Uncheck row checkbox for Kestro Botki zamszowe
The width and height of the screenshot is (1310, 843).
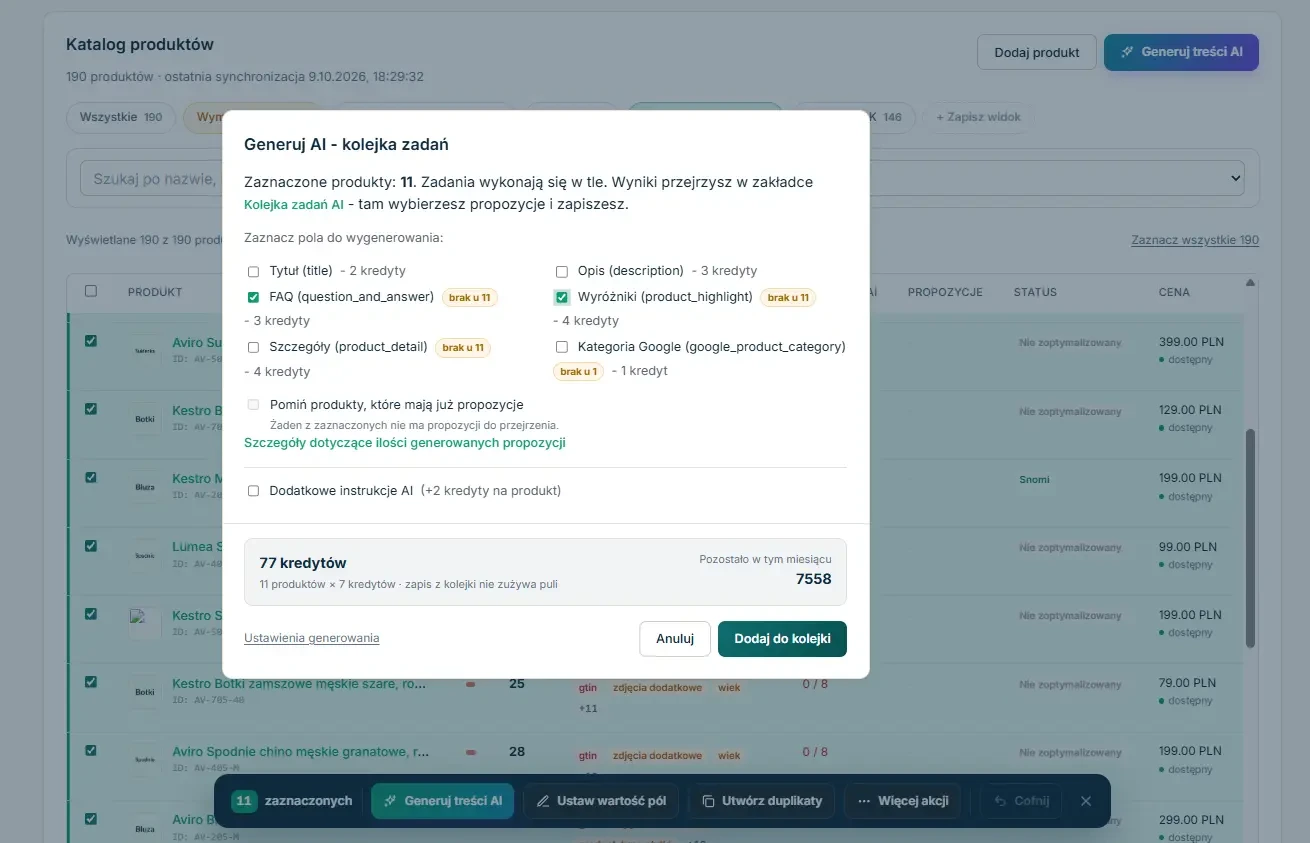coord(91,682)
